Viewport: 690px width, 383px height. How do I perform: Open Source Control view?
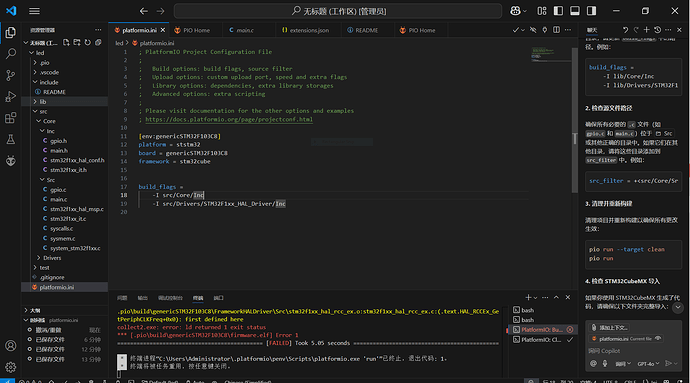(11, 75)
